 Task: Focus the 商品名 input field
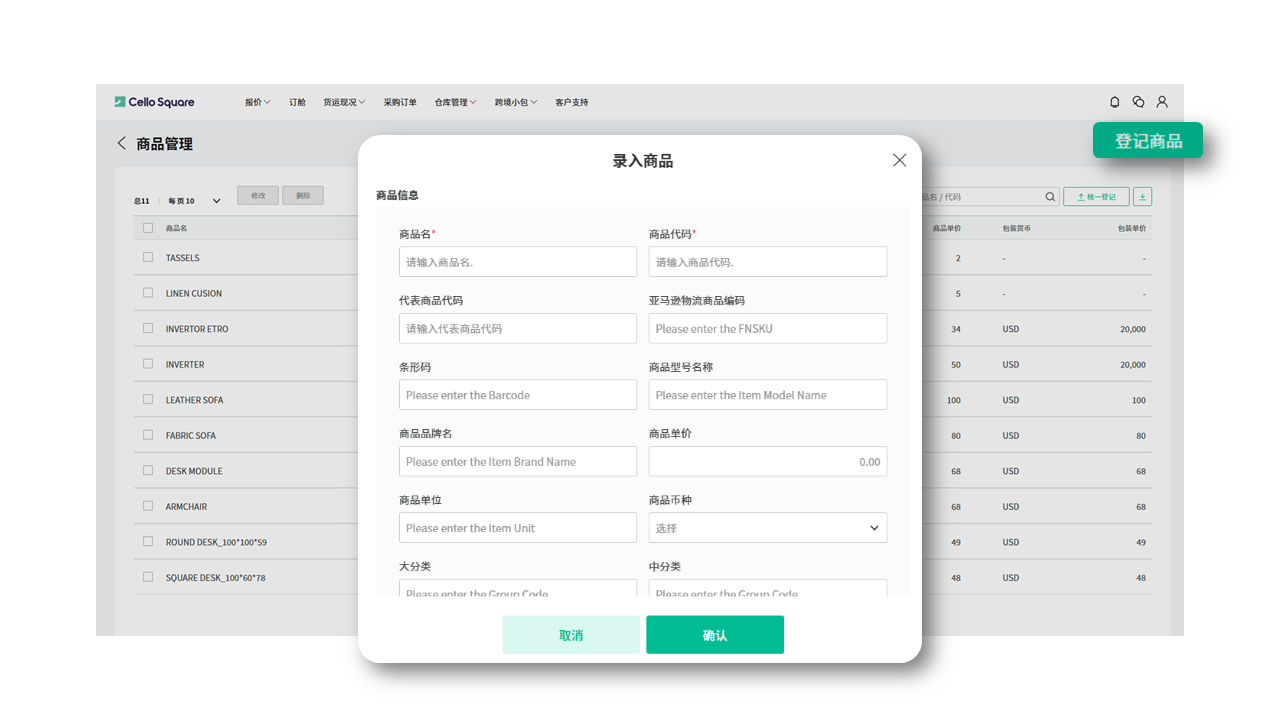(517, 261)
